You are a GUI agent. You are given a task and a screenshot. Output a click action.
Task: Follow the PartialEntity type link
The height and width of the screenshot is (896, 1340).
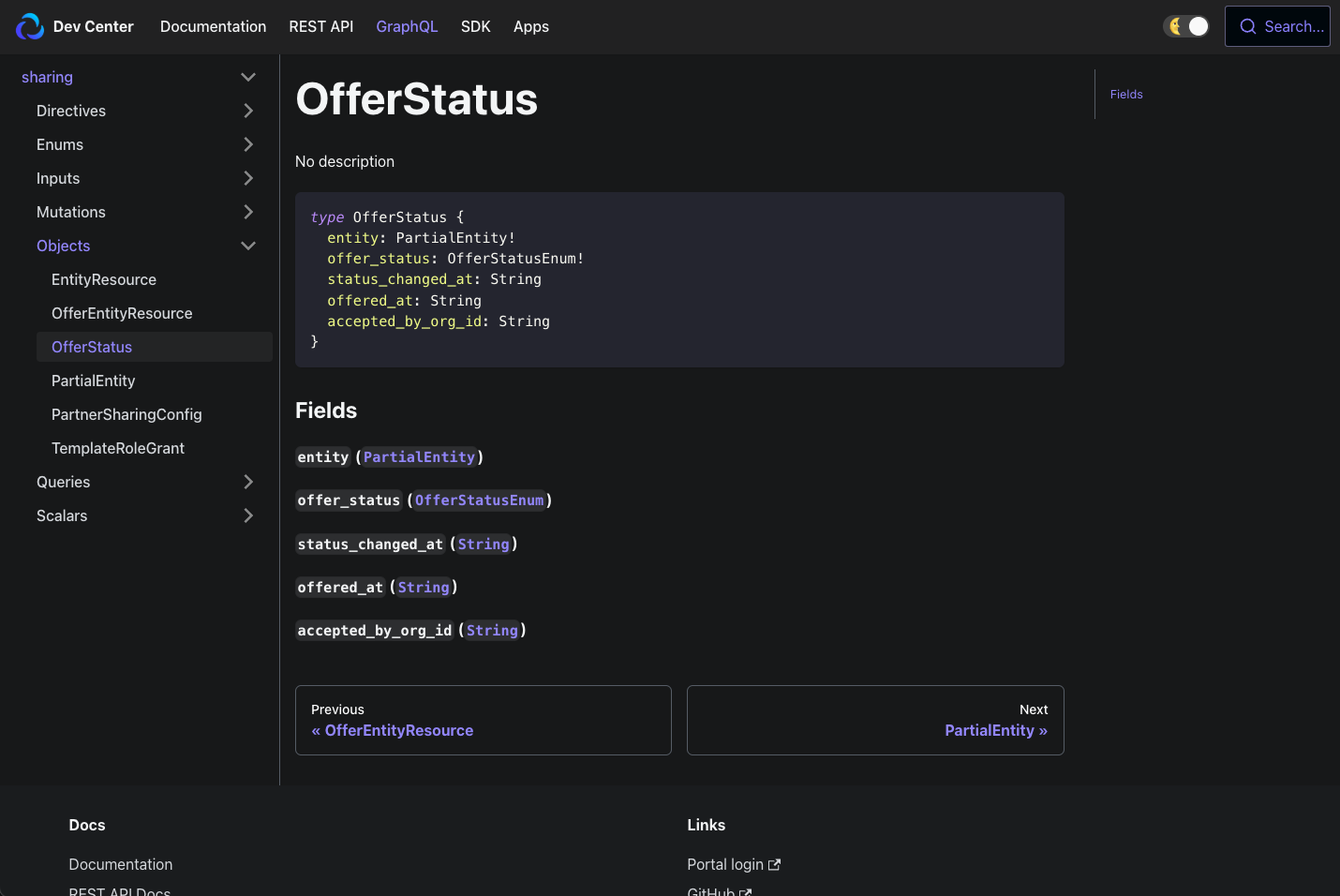click(419, 457)
